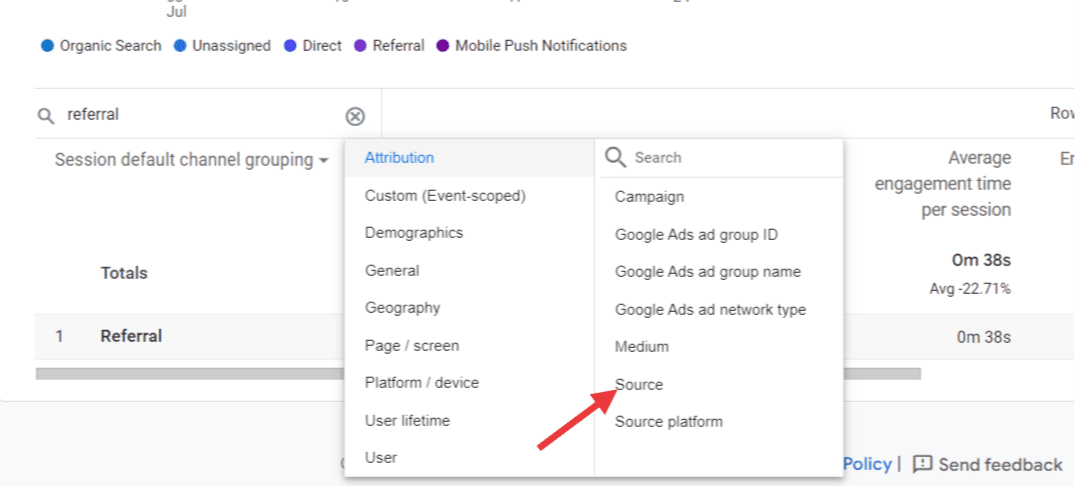The height and width of the screenshot is (486, 1075).
Task: Select the Custom (Event-scoped) category
Action: (x=470, y=196)
